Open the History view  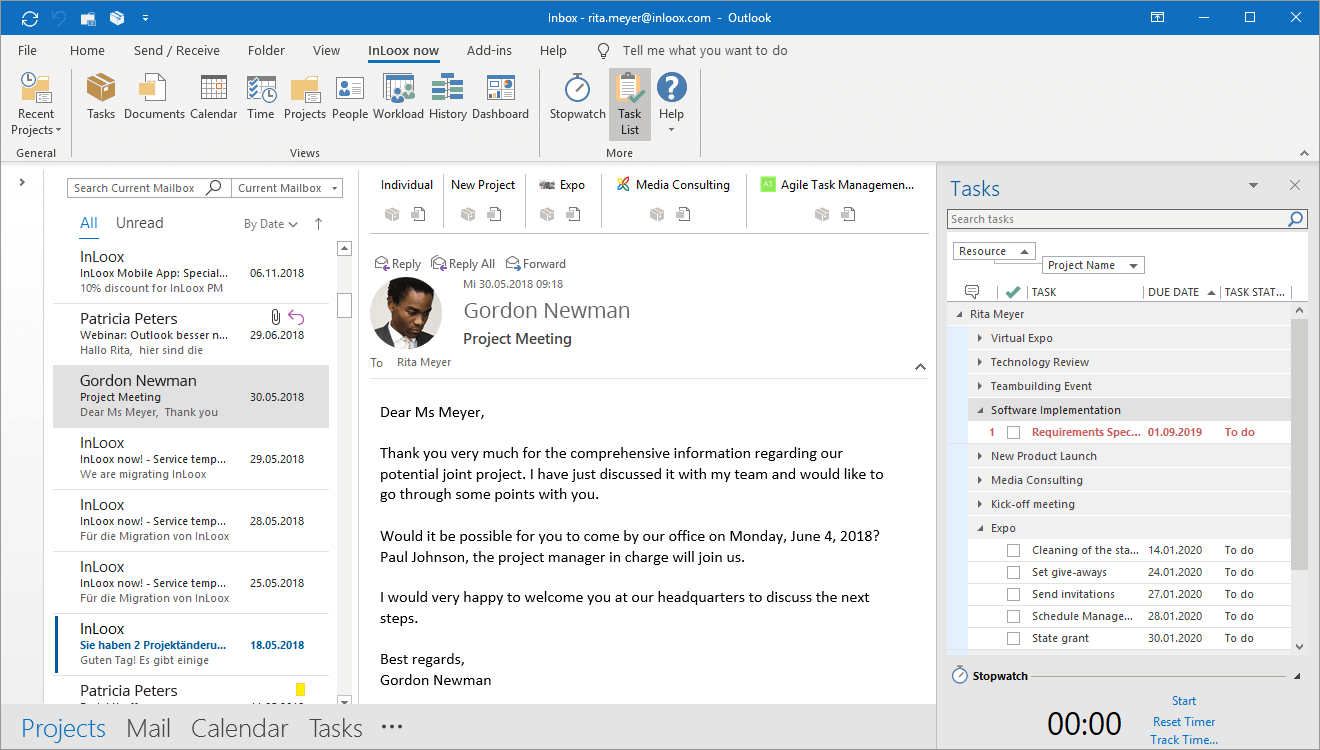448,97
